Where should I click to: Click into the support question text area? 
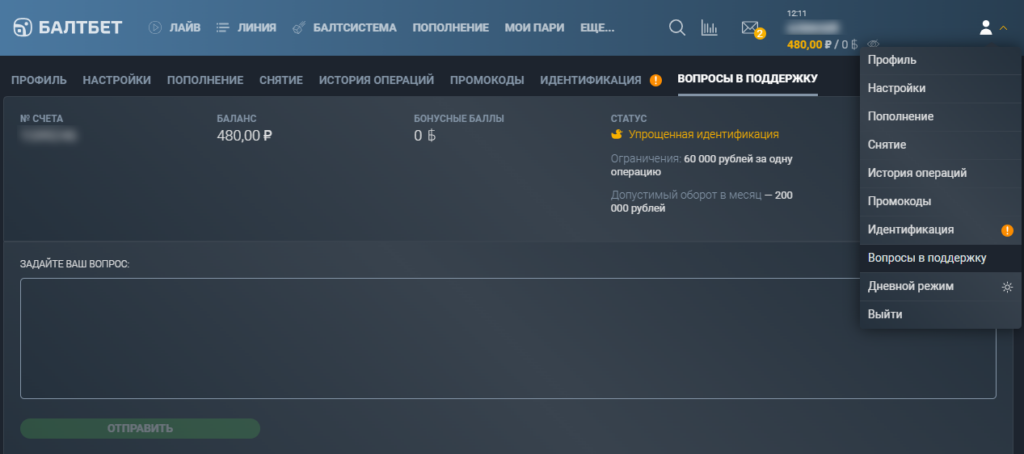point(508,338)
